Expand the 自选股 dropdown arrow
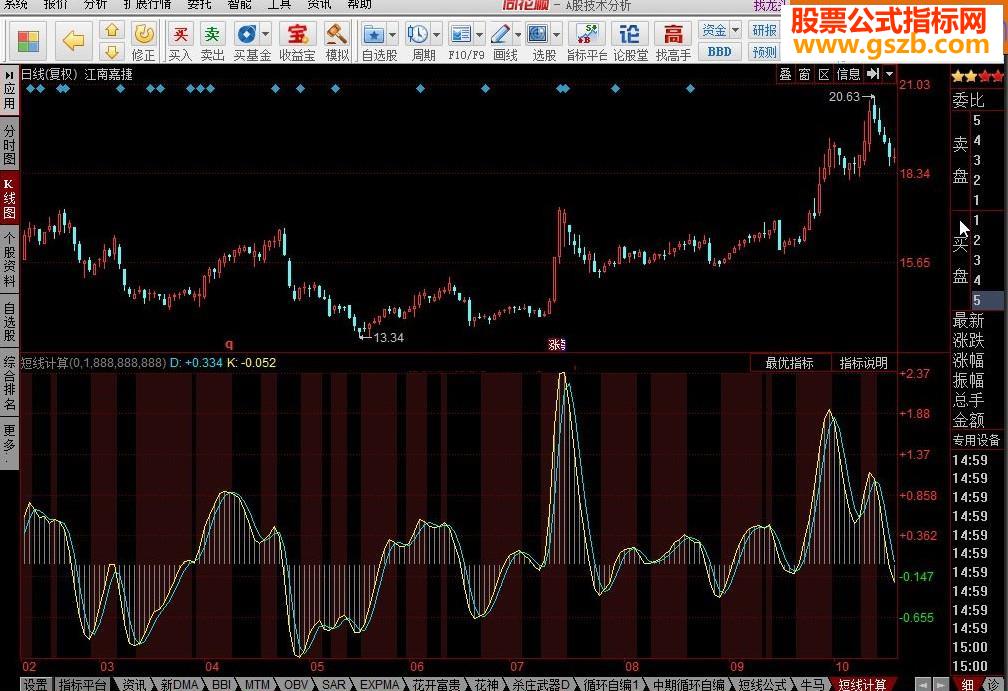The height and width of the screenshot is (691, 1008). click(x=392, y=34)
